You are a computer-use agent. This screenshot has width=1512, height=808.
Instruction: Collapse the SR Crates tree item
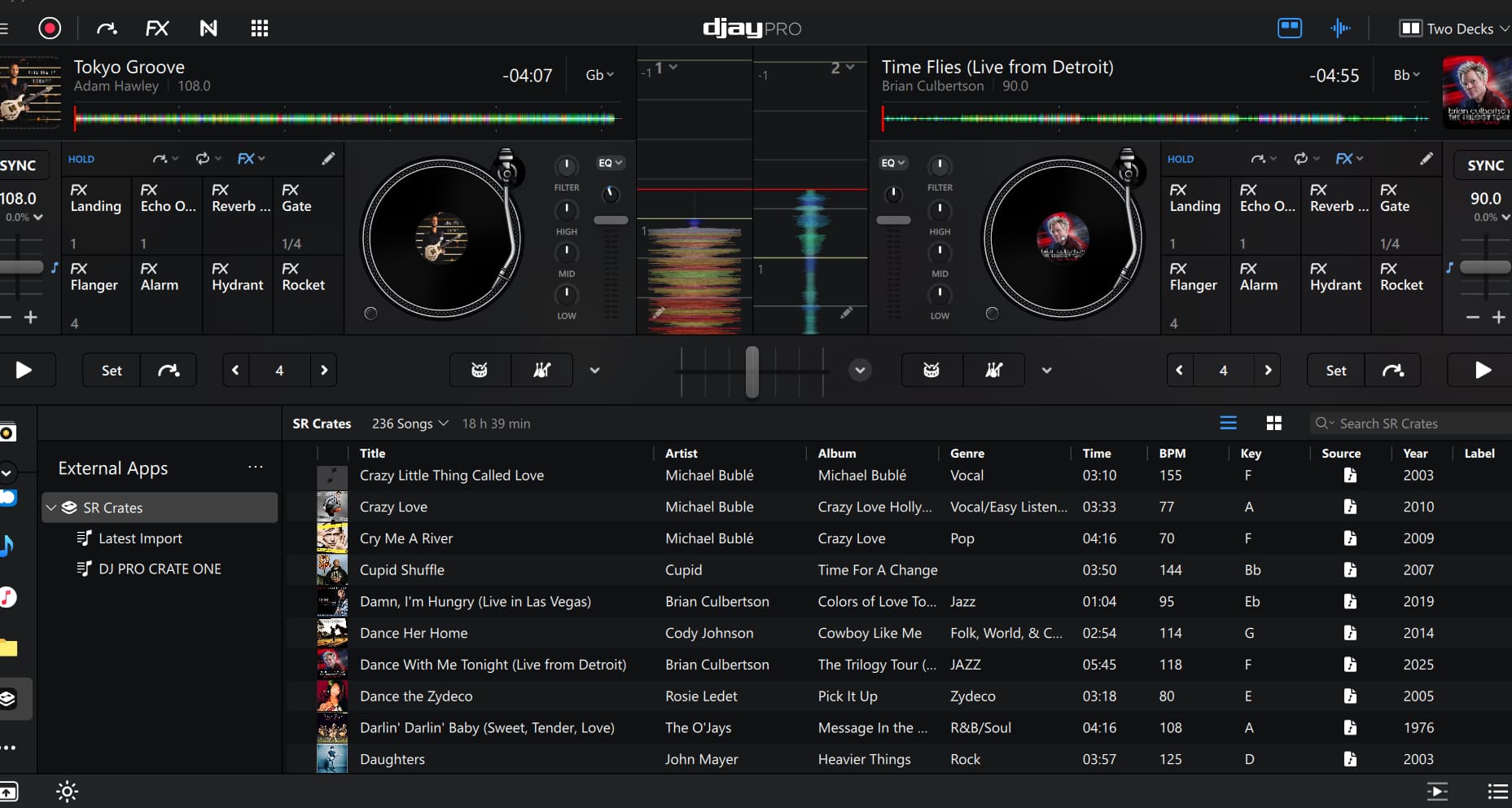[51, 507]
